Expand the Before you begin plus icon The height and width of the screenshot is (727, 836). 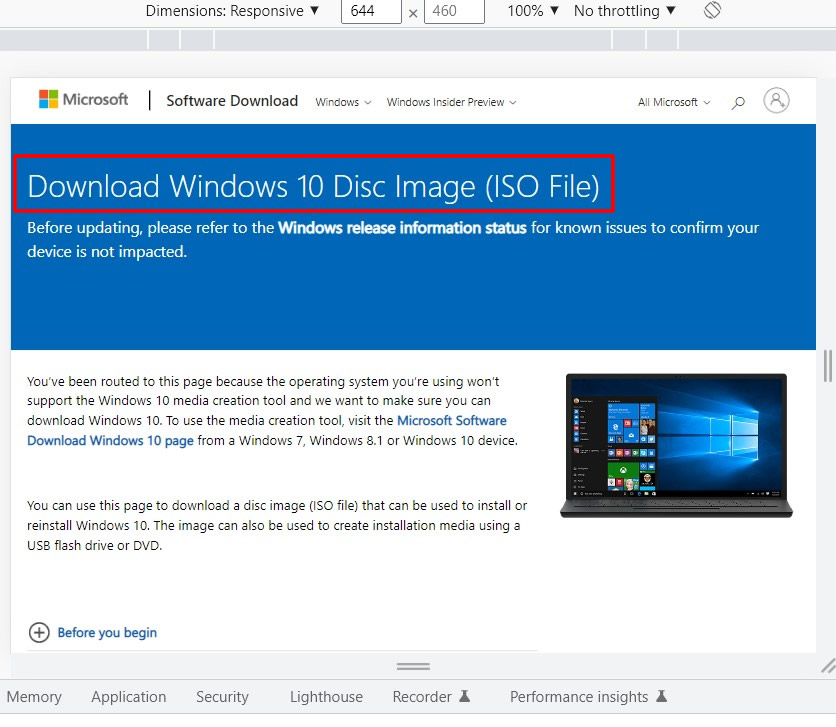[x=39, y=633]
